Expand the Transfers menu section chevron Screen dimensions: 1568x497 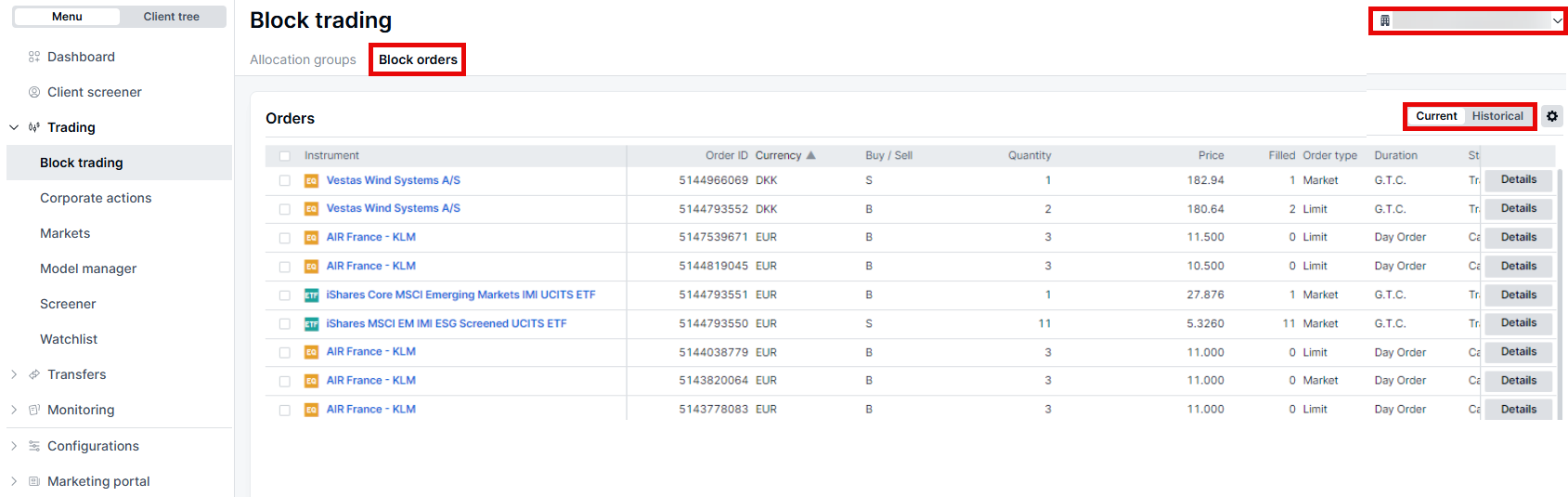click(x=14, y=374)
